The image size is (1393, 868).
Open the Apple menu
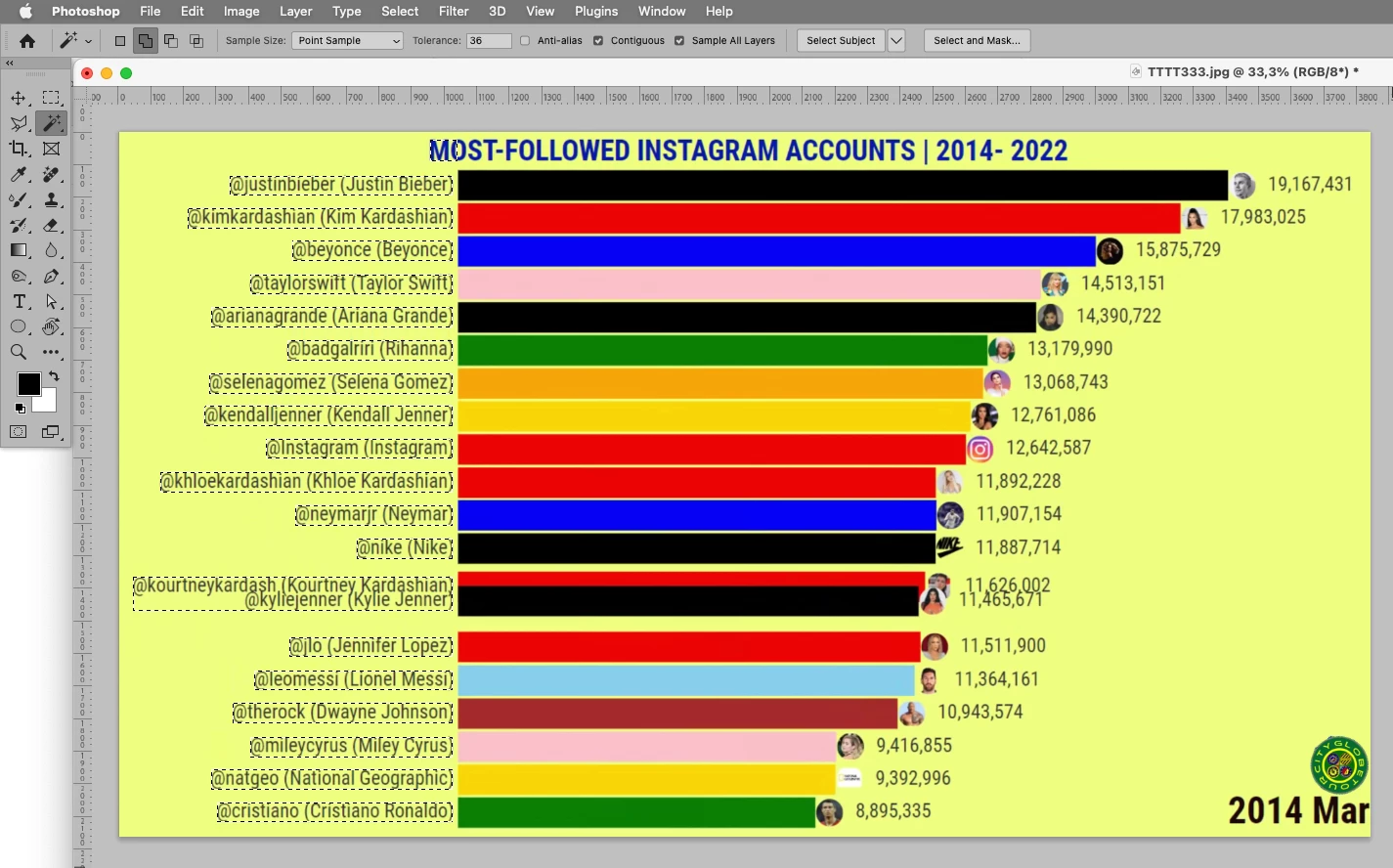26,12
